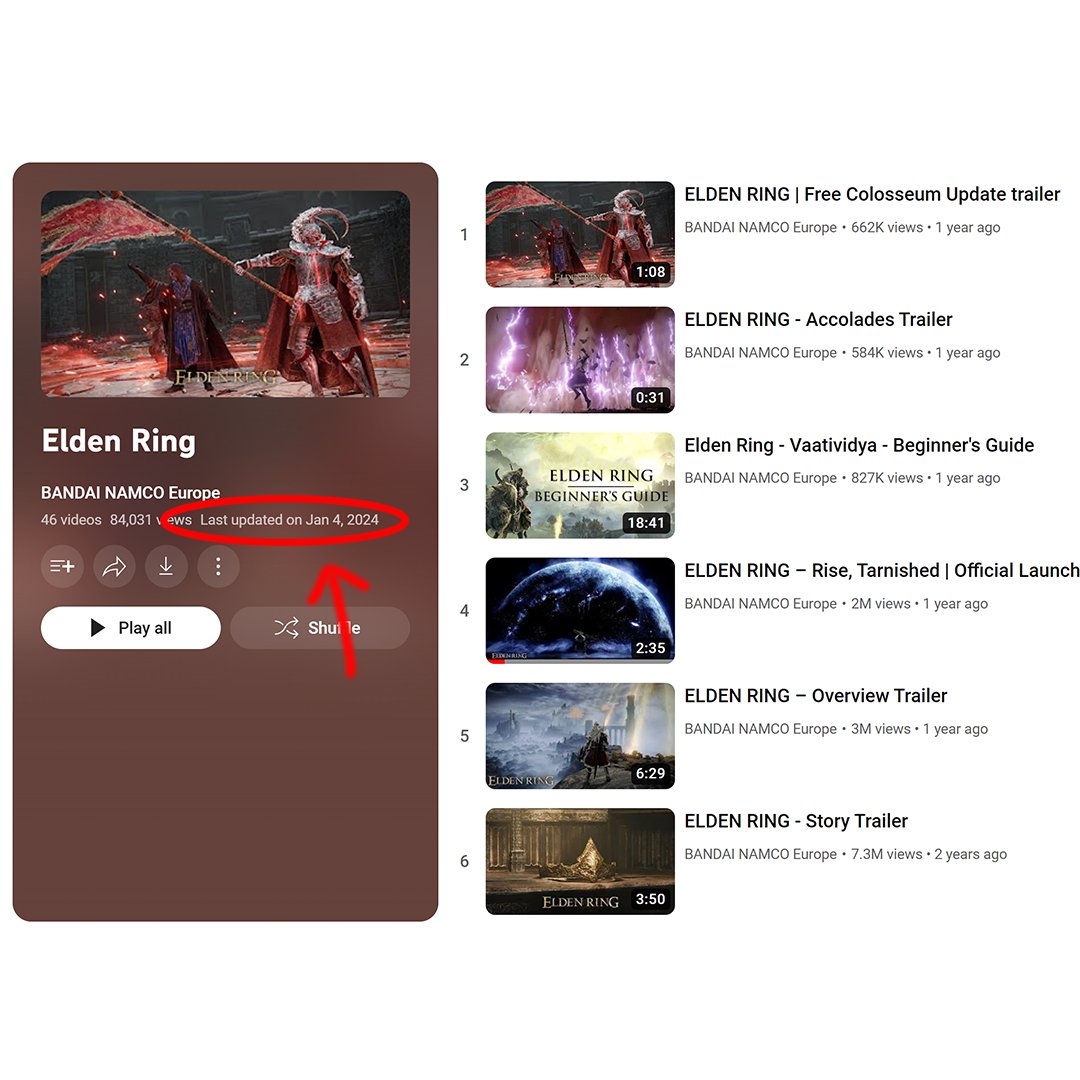Click the Beginner's Guide 18:41 thumbnail
Screen dimensions: 1080x1080
pyautogui.click(x=580, y=485)
